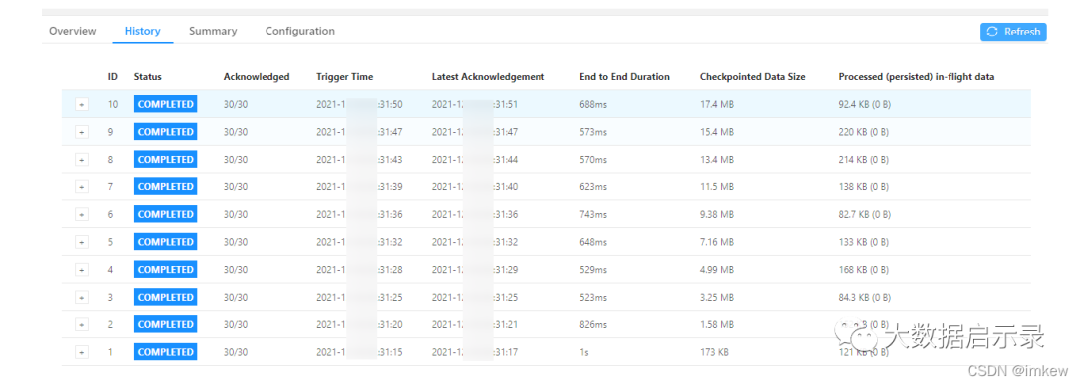Image resolution: width=1080 pixels, height=384 pixels.
Task: Select the History tab
Action: pyautogui.click(x=143, y=31)
